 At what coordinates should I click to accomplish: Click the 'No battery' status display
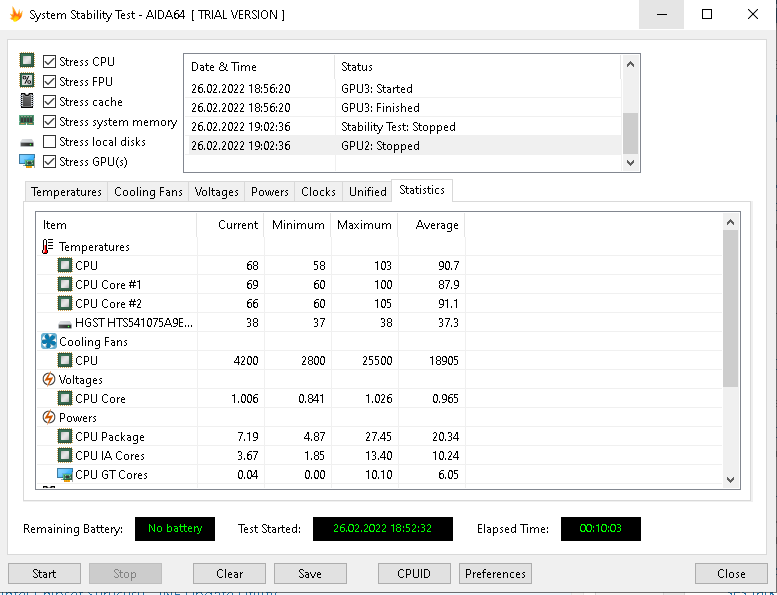tap(175, 529)
